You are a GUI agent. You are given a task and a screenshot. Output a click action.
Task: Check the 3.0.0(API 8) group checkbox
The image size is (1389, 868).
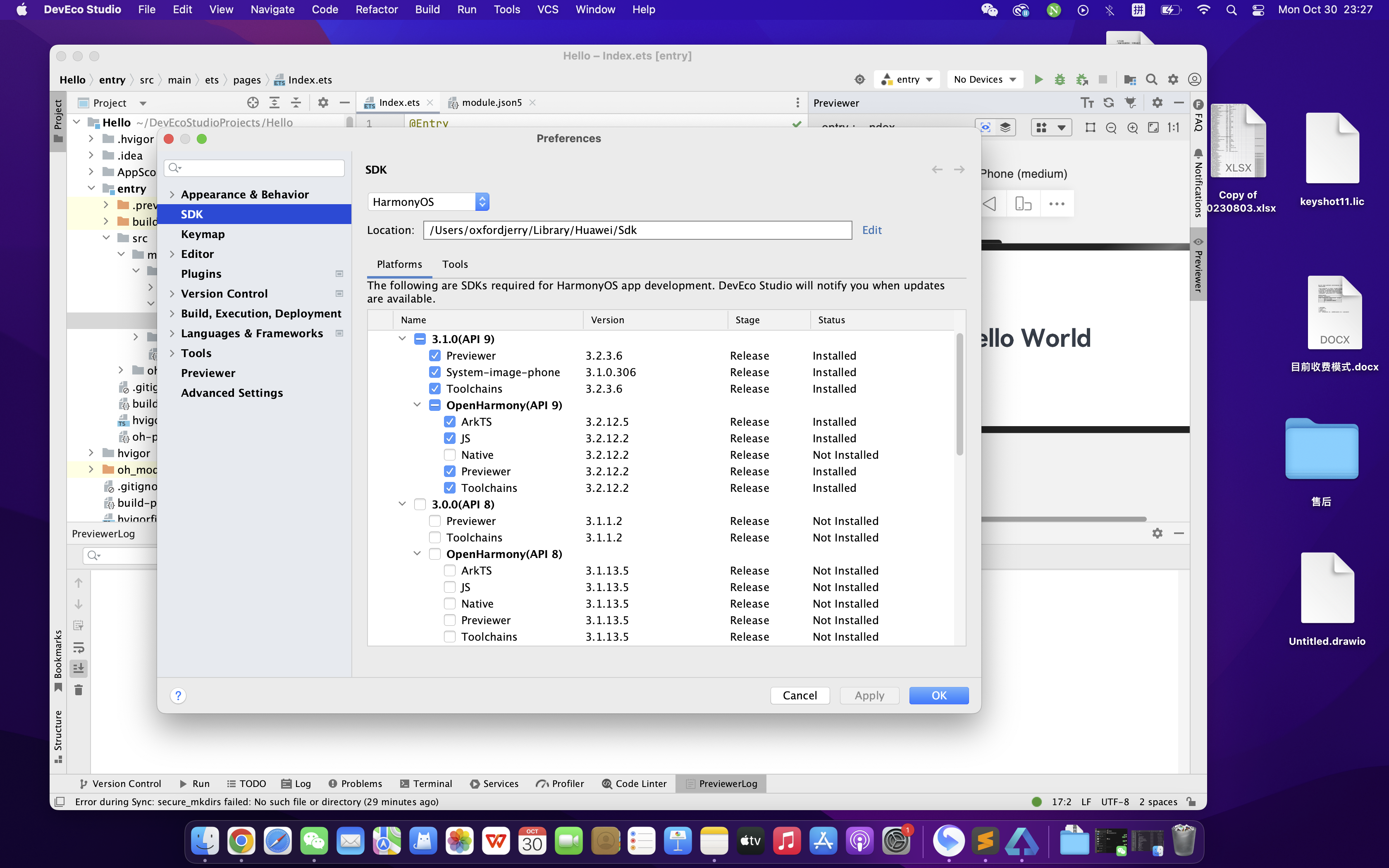click(x=420, y=504)
